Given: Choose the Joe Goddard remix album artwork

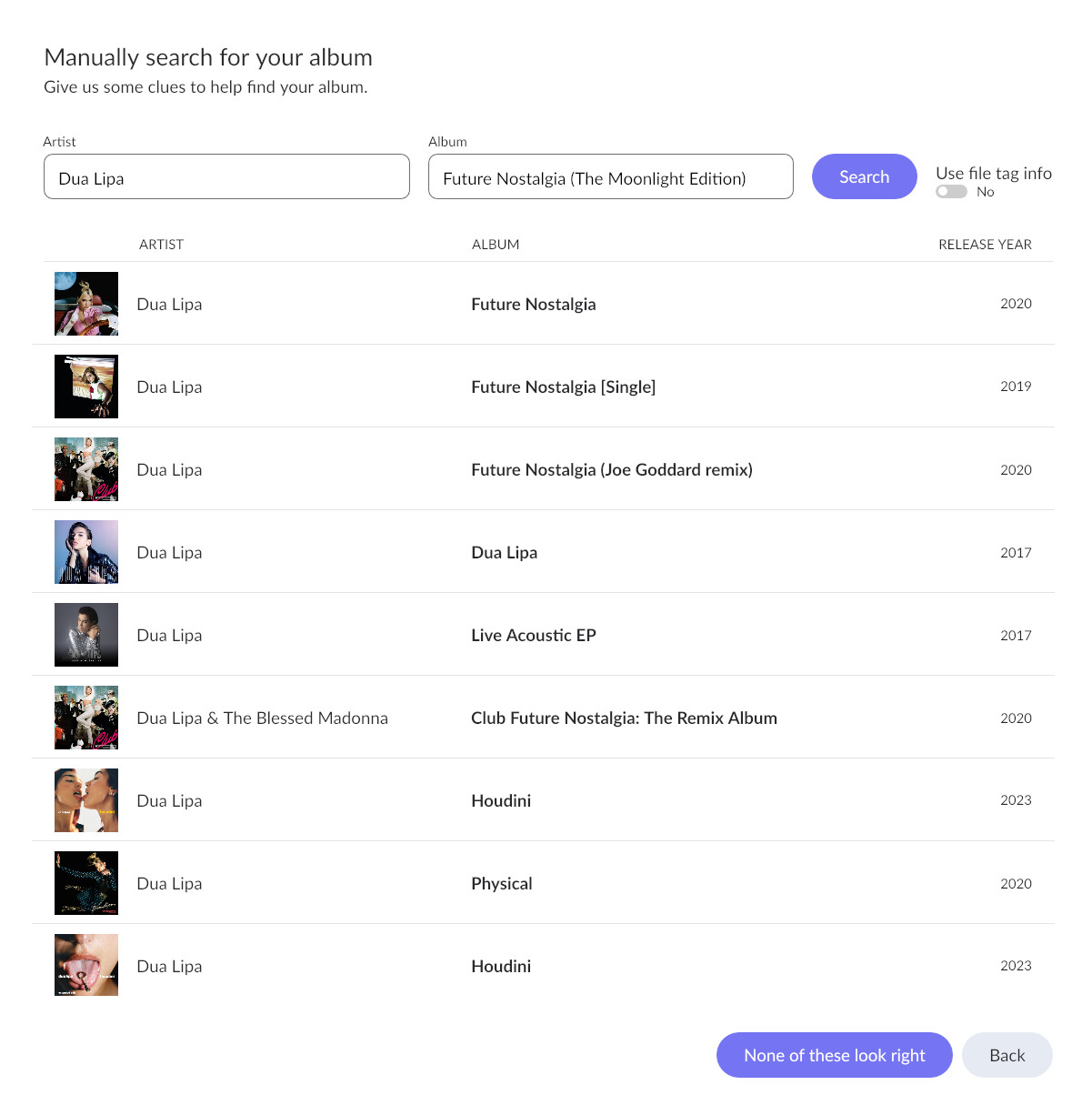Looking at the screenshot, I should [x=86, y=469].
